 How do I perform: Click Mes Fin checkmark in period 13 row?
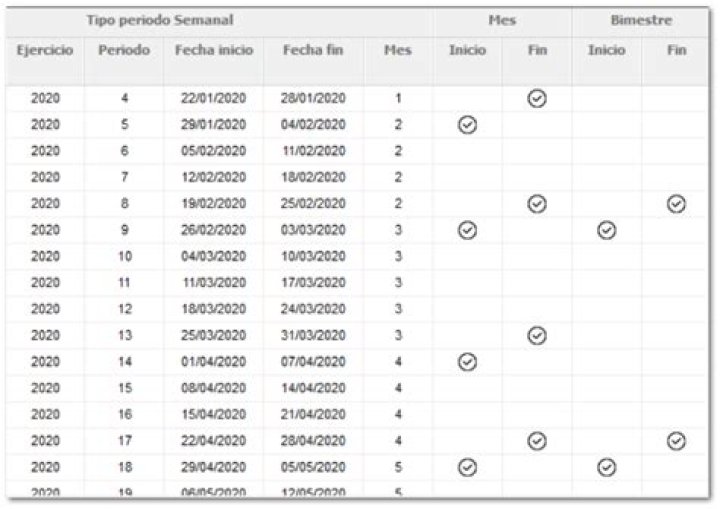(x=537, y=335)
